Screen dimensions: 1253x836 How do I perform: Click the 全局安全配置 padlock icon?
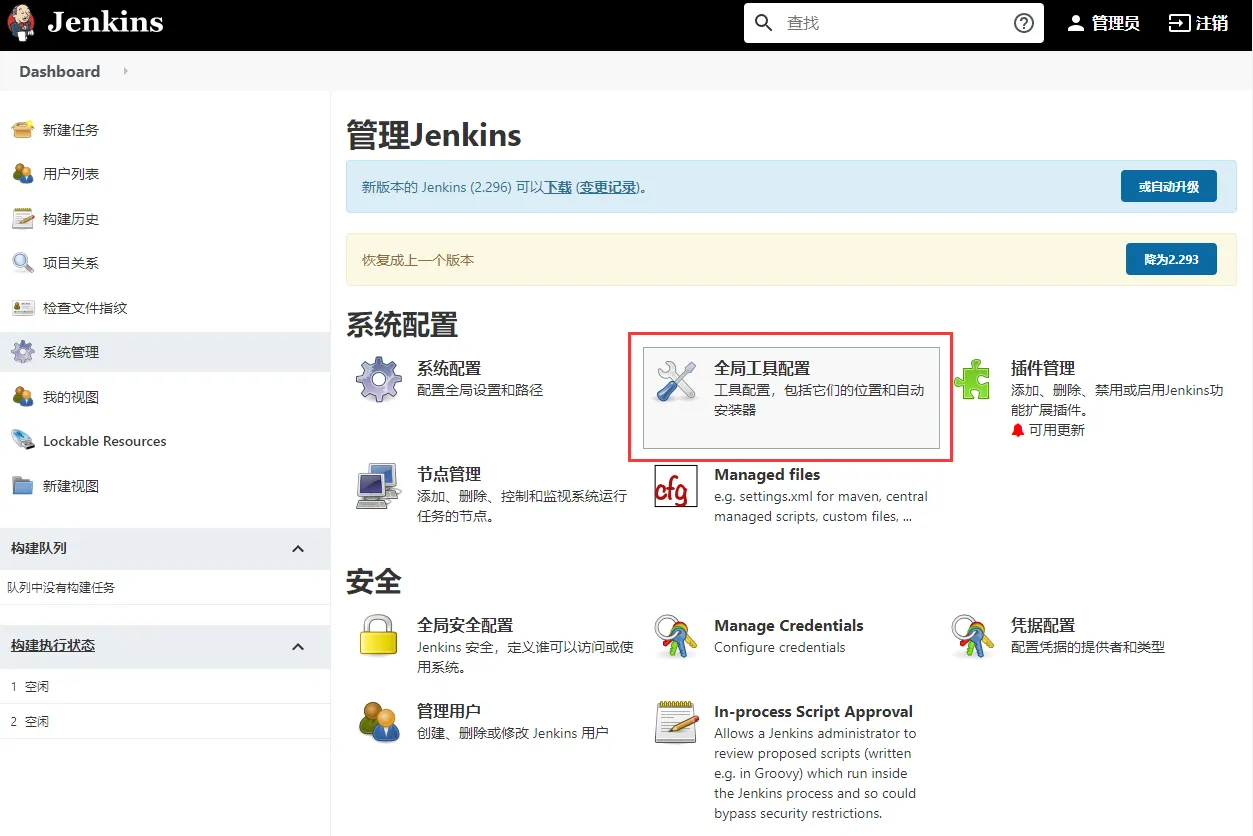pos(379,637)
